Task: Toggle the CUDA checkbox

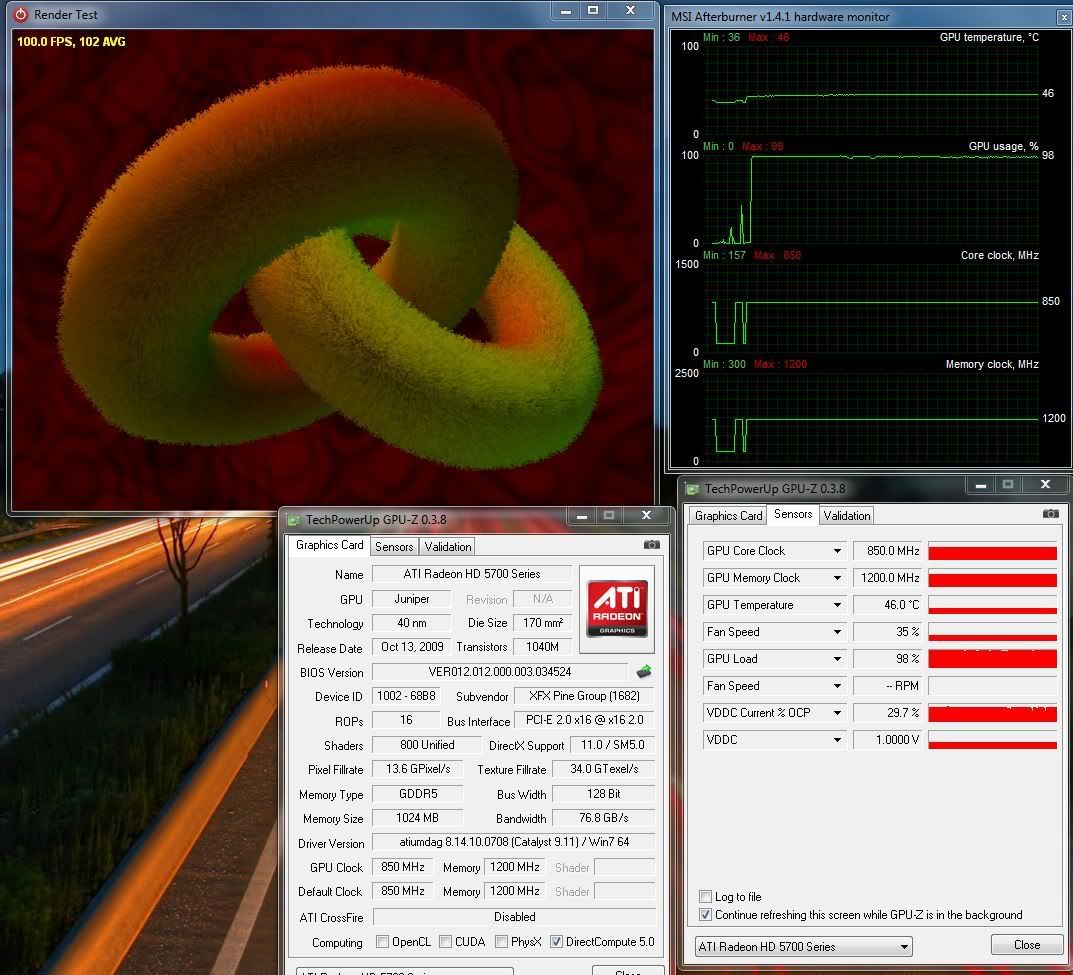Action: pyautogui.click(x=445, y=942)
